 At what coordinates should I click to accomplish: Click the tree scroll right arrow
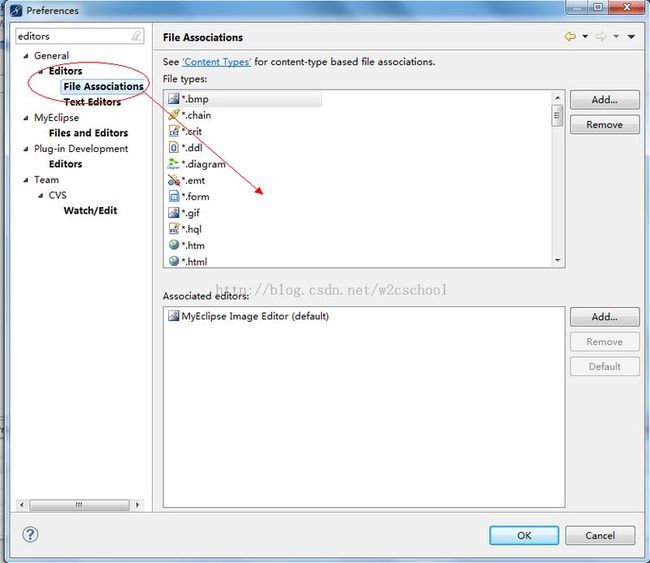click(137, 505)
